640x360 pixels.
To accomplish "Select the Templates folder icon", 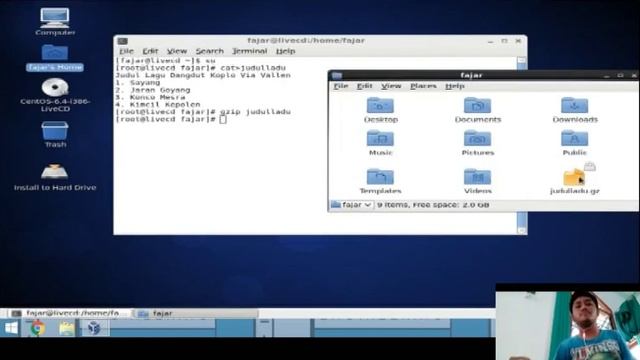I will pos(380,177).
